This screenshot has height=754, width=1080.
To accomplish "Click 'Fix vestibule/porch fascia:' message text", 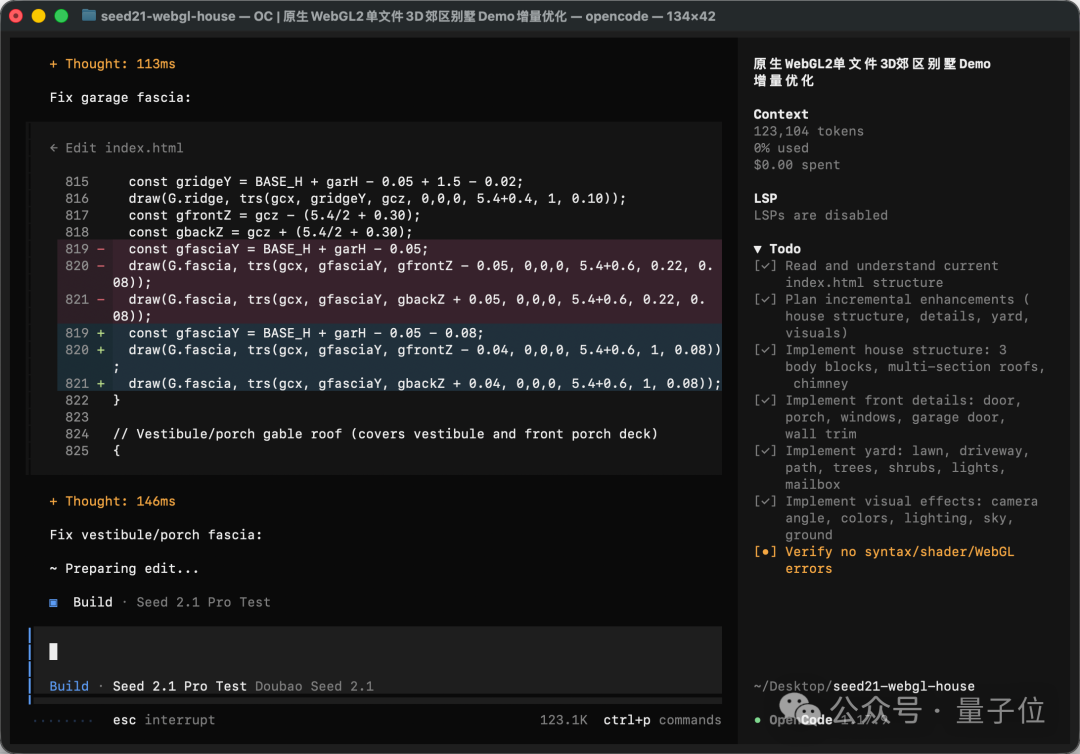I will (x=156, y=535).
